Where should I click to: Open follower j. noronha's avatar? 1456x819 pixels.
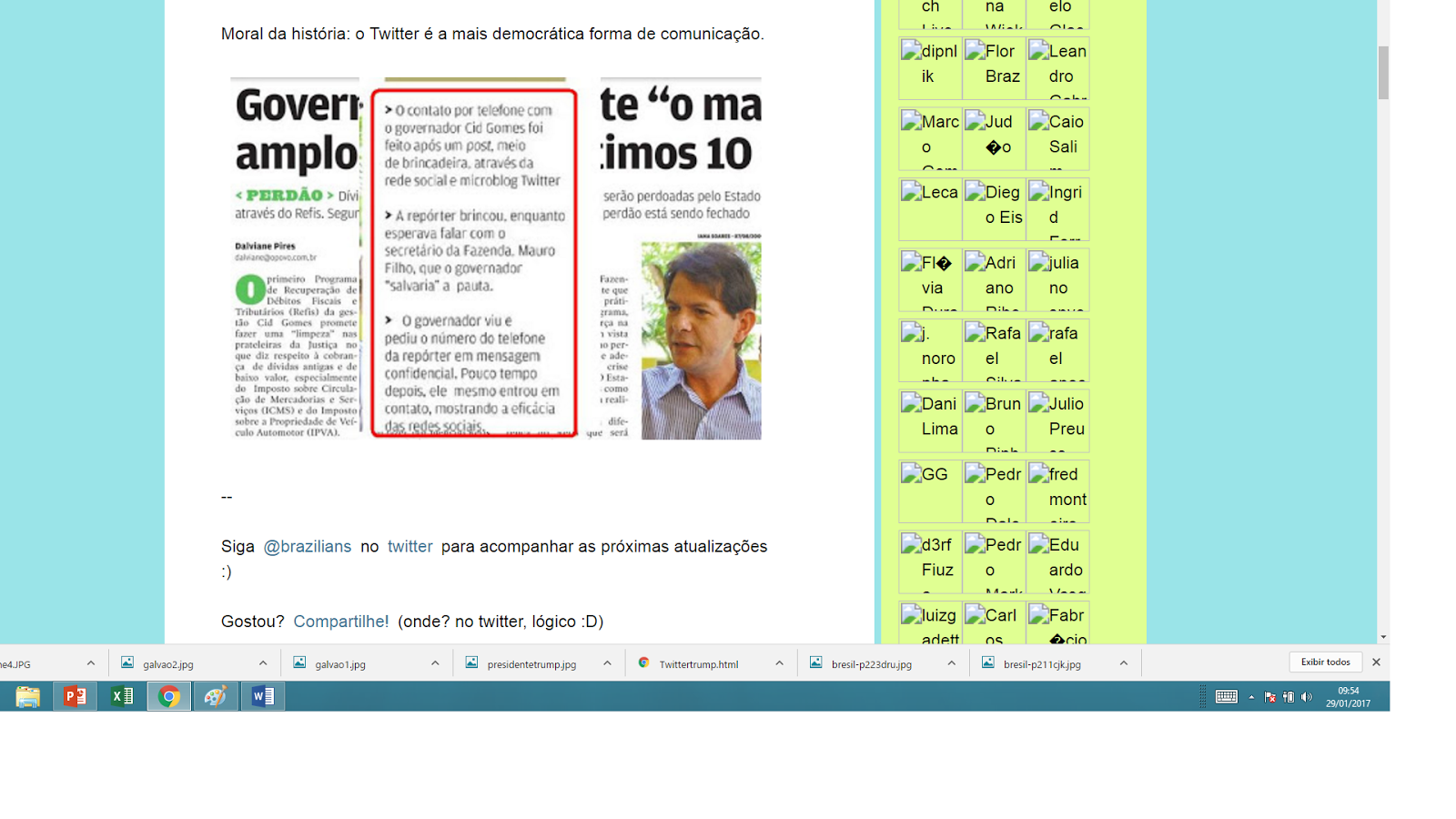[930, 350]
